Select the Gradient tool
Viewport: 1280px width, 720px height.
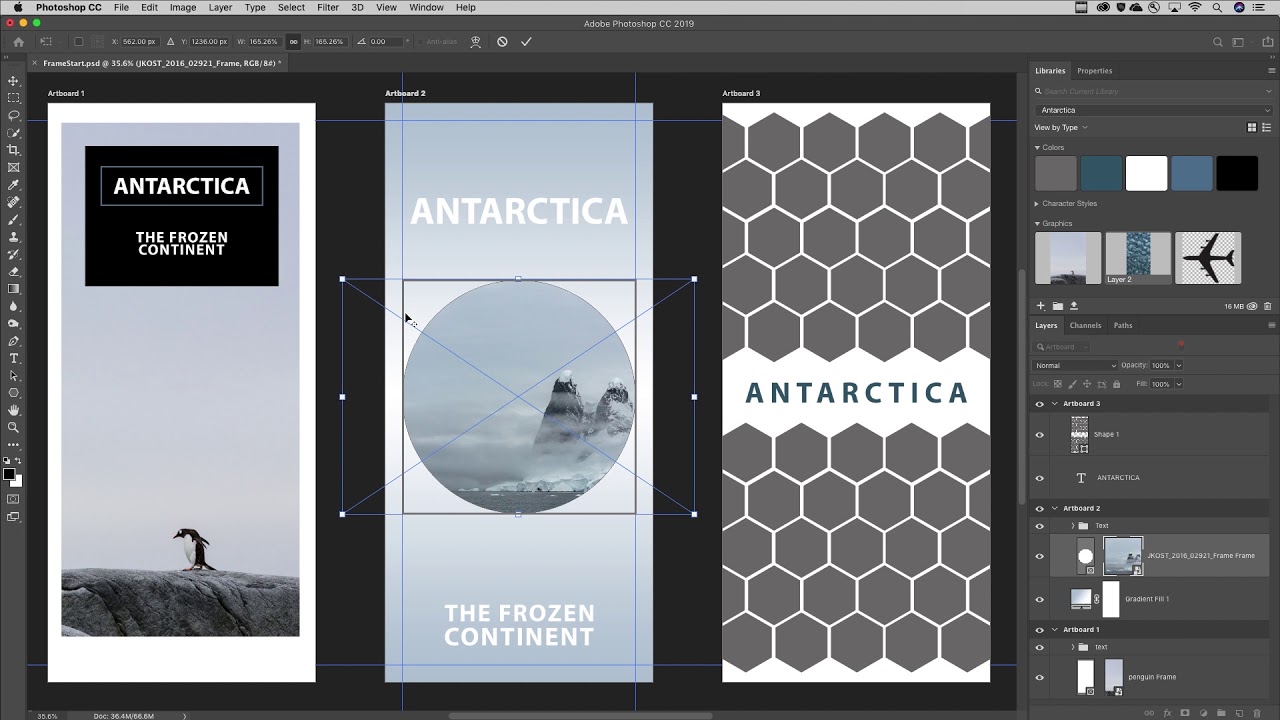[13, 289]
